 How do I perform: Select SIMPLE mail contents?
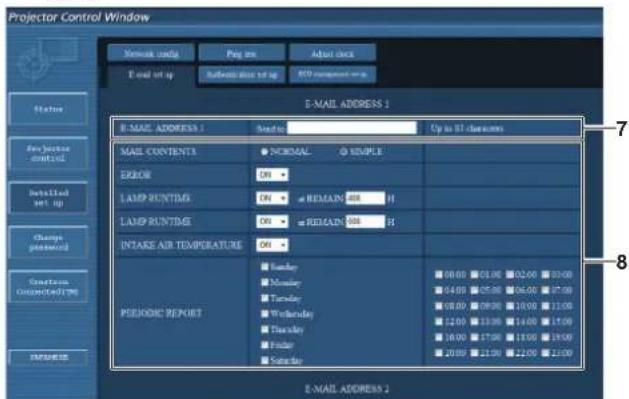point(343,152)
